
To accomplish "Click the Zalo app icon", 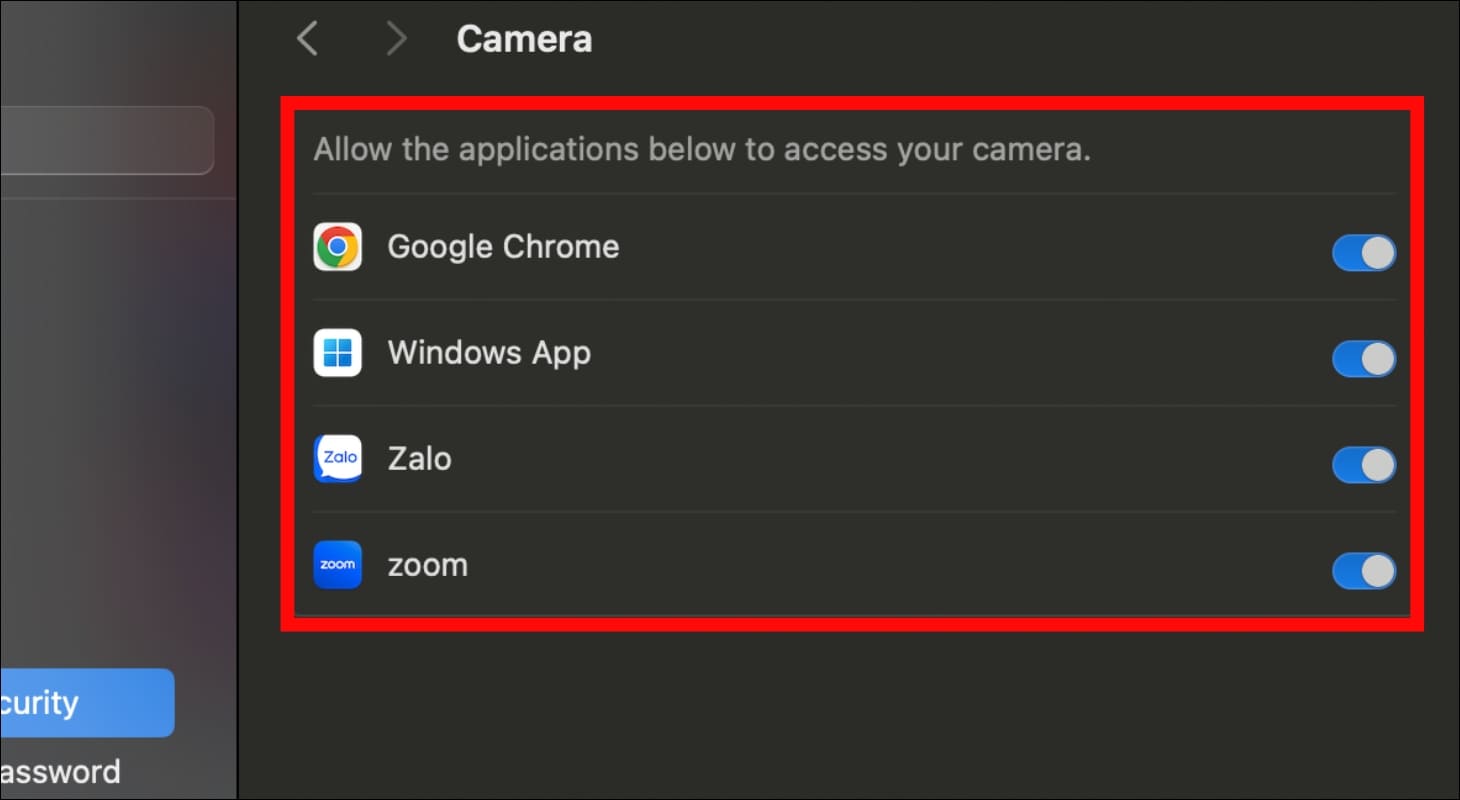I will pyautogui.click(x=337, y=459).
